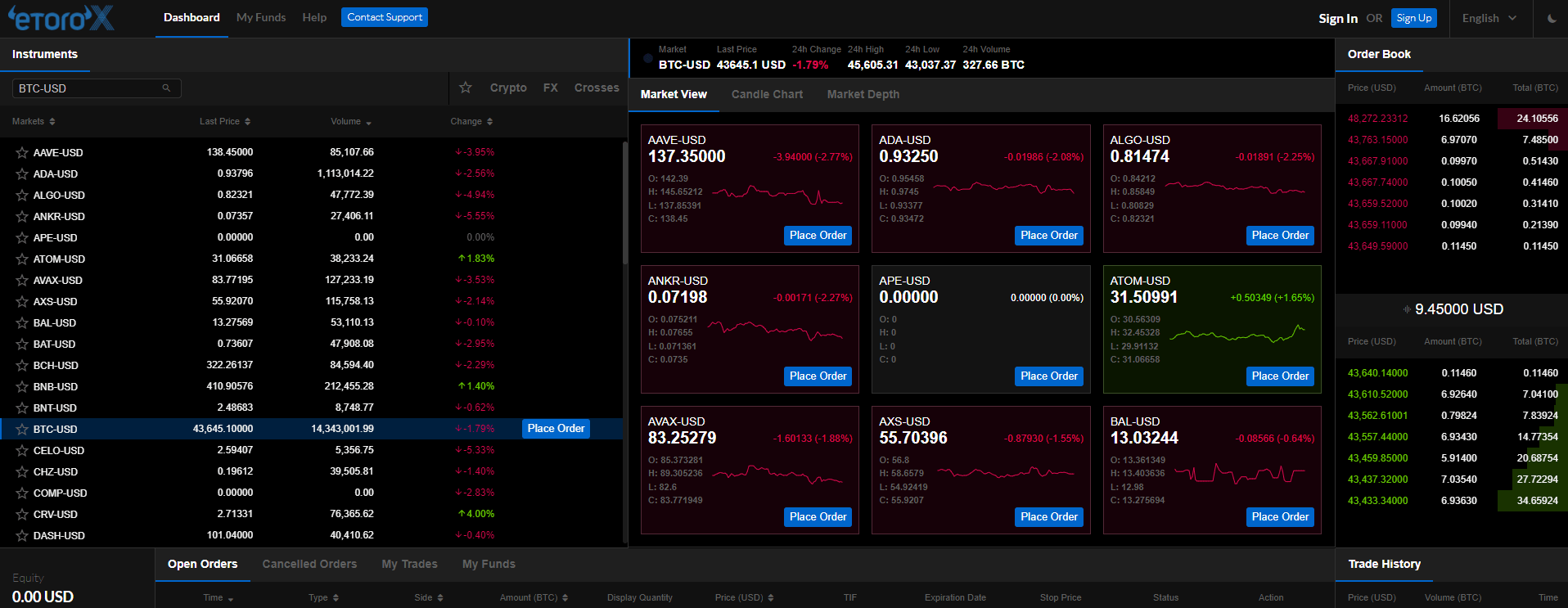Filter instruments by Crosses
Viewport: 1568px width, 608px height.
(x=597, y=88)
